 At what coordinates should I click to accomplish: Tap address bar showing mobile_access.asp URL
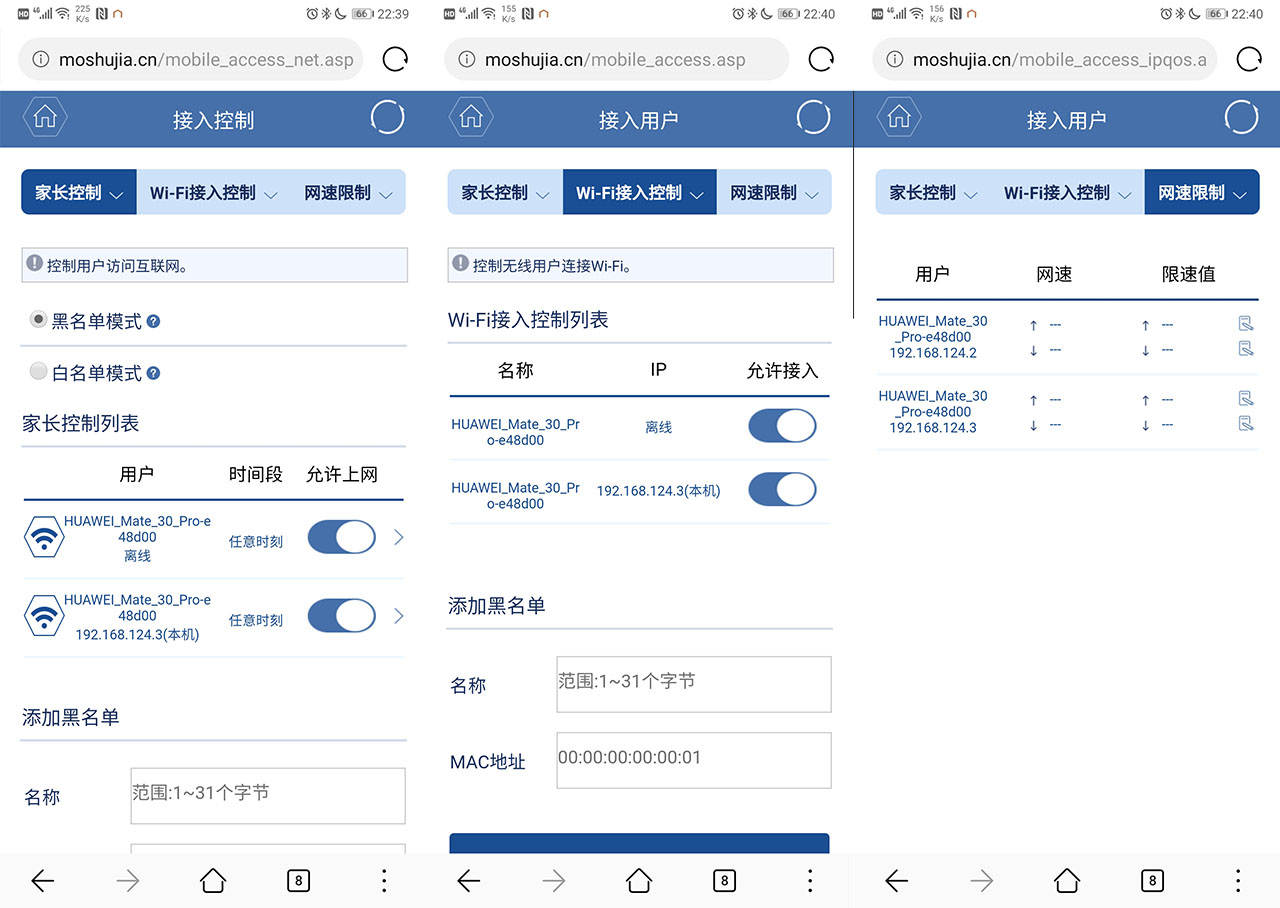[616, 59]
